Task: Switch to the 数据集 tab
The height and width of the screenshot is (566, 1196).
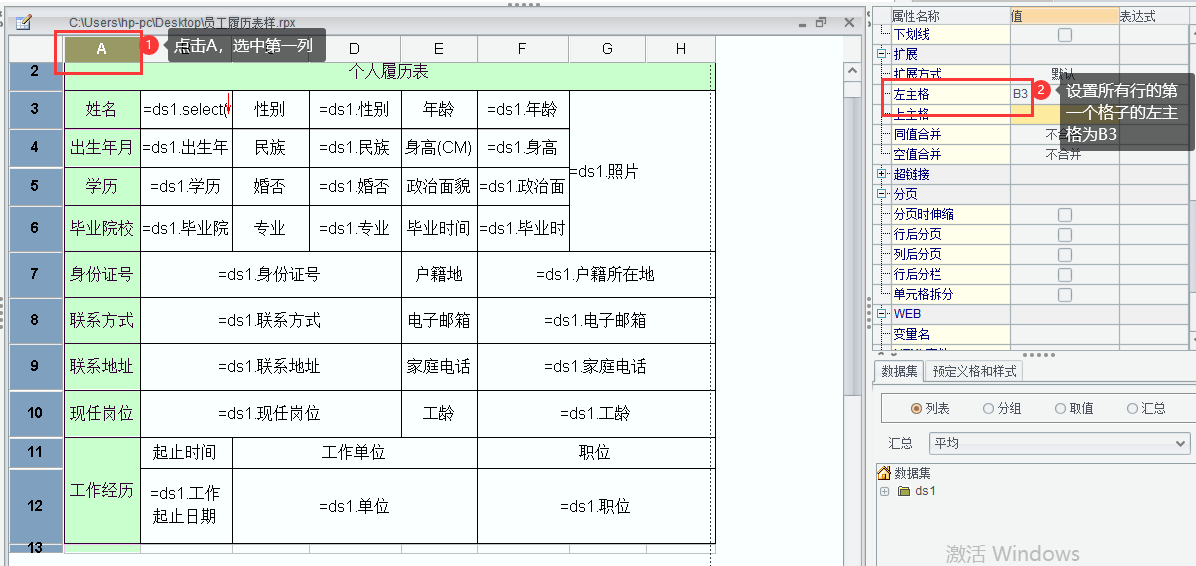Action: pos(899,371)
